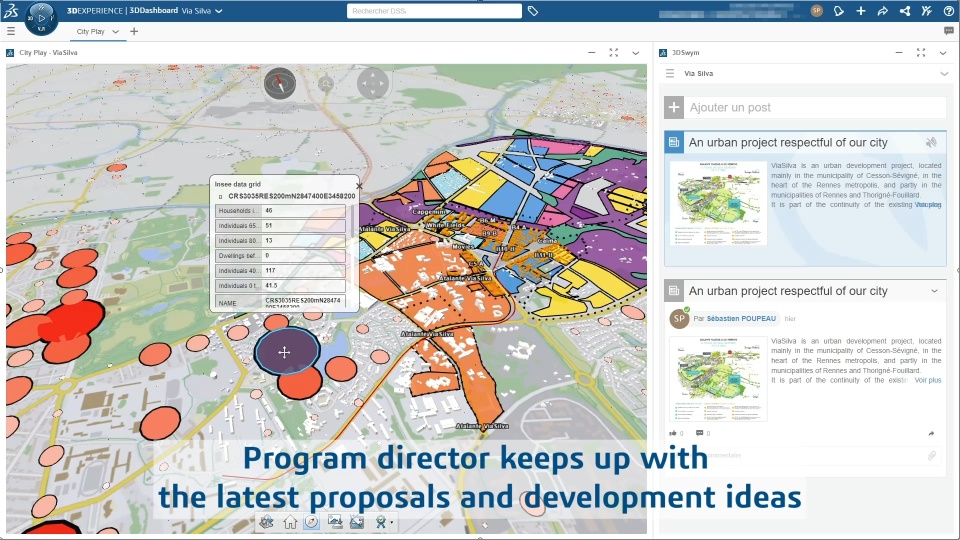This screenshot has height=540, width=960.
Task: Click the plus icon beside Ajouter un post
Action: click(x=673, y=107)
